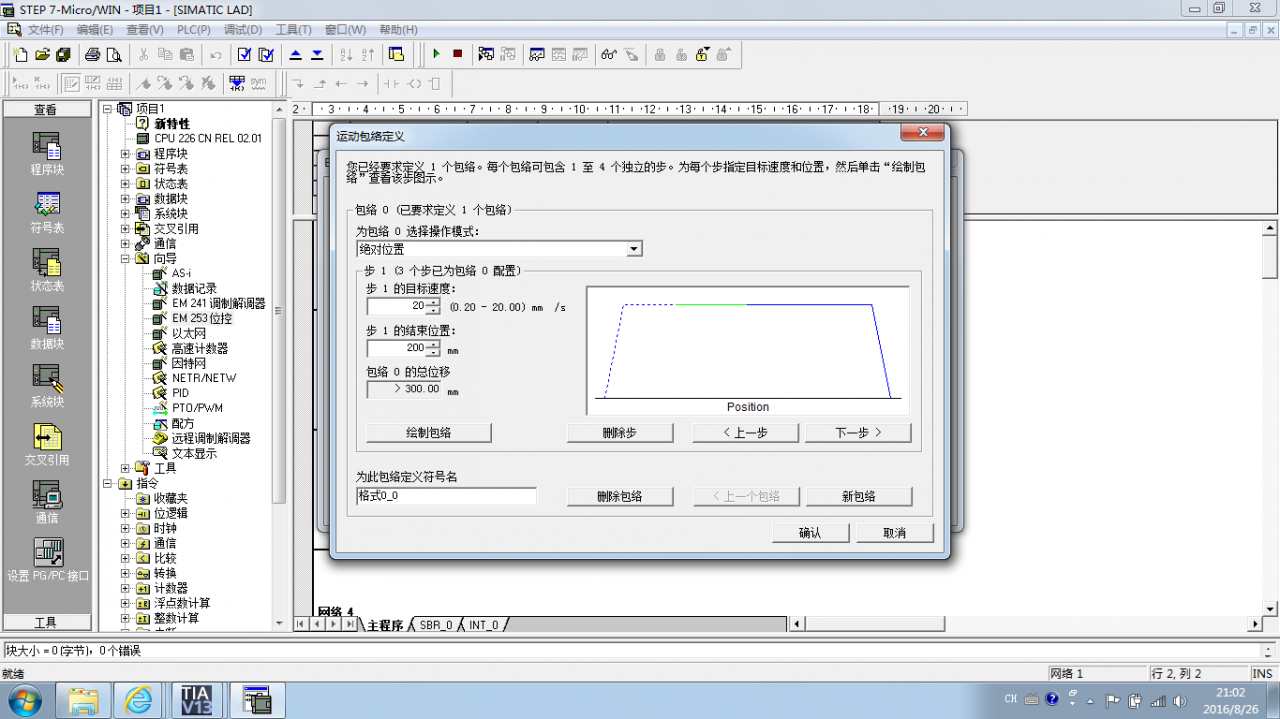The width and height of the screenshot is (1280, 719).
Task: Click the end position field showing 200
Action: [x=397, y=348]
